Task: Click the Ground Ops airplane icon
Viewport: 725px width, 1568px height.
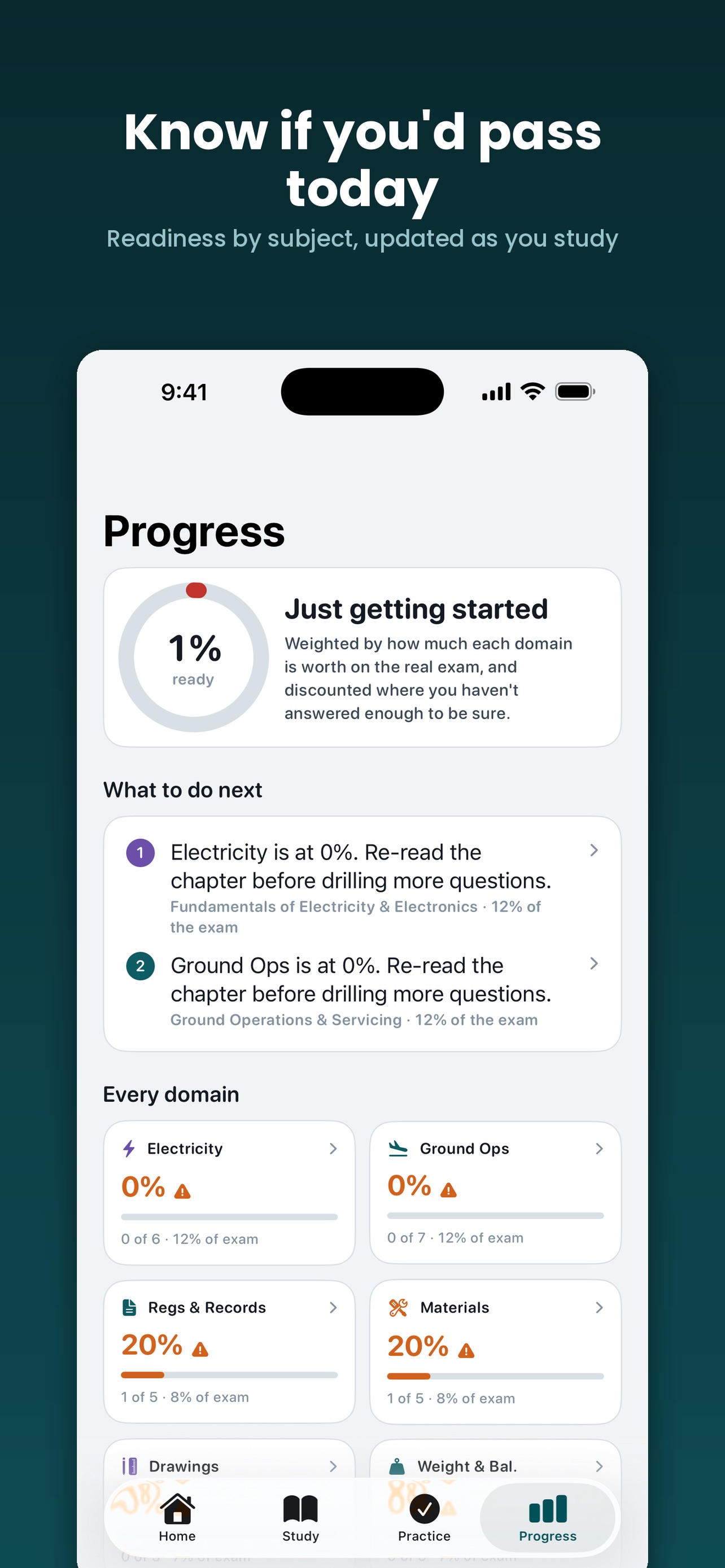Action: [x=398, y=1149]
